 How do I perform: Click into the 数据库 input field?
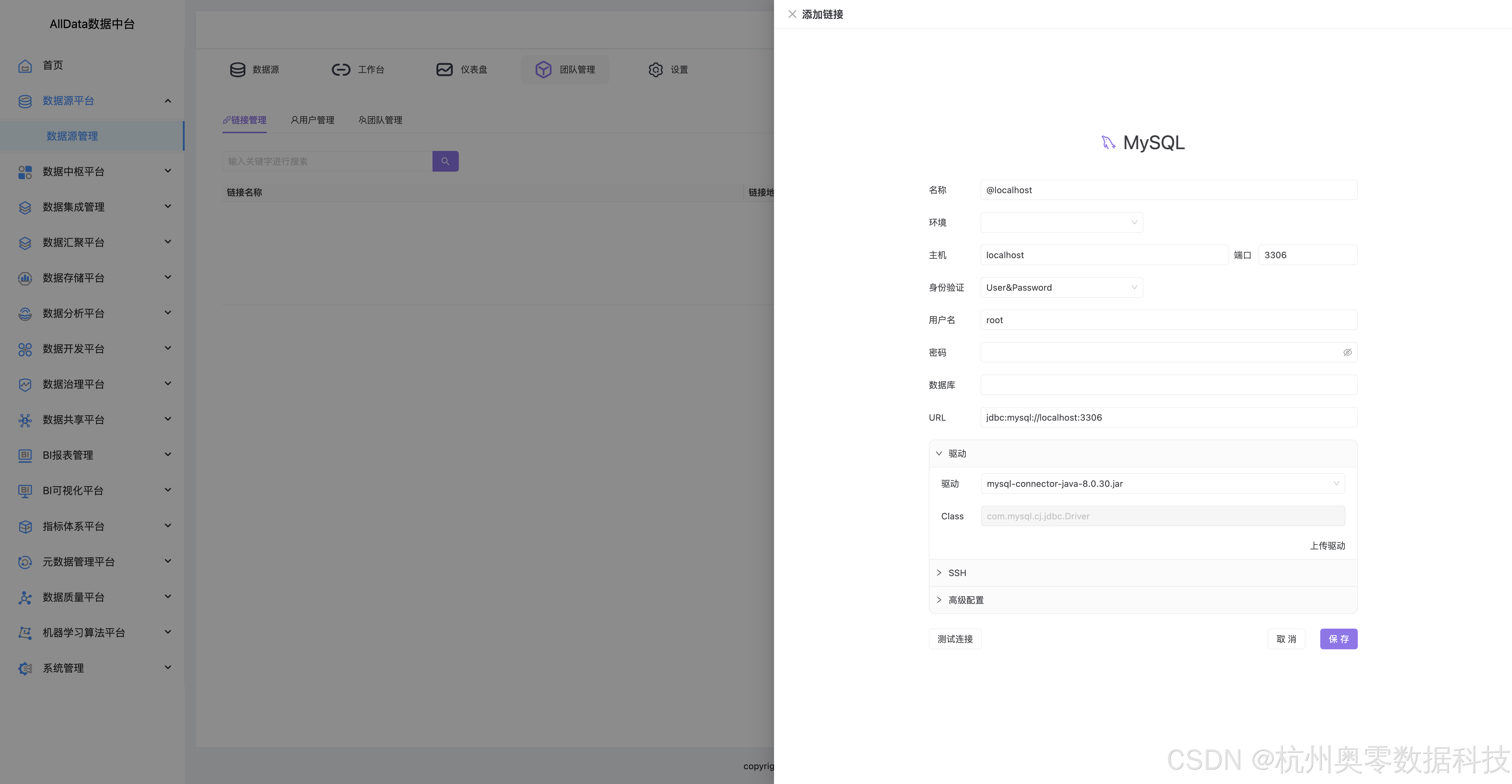1168,385
